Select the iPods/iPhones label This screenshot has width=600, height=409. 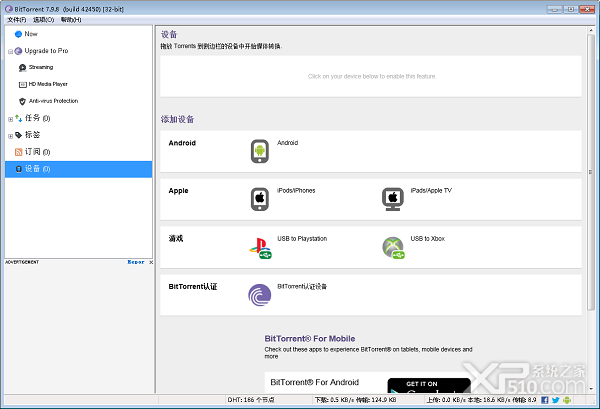tap(296, 191)
